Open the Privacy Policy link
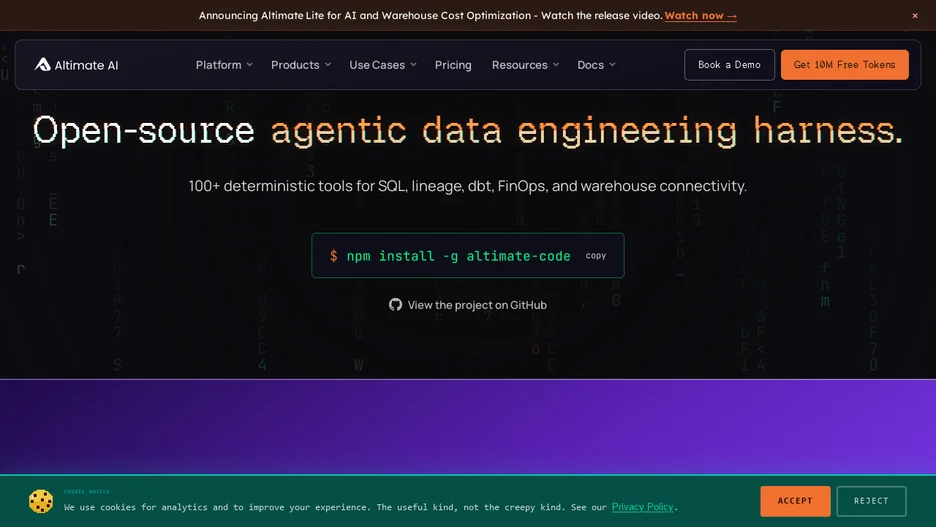Screen dimensions: 936x527 (x=642, y=507)
